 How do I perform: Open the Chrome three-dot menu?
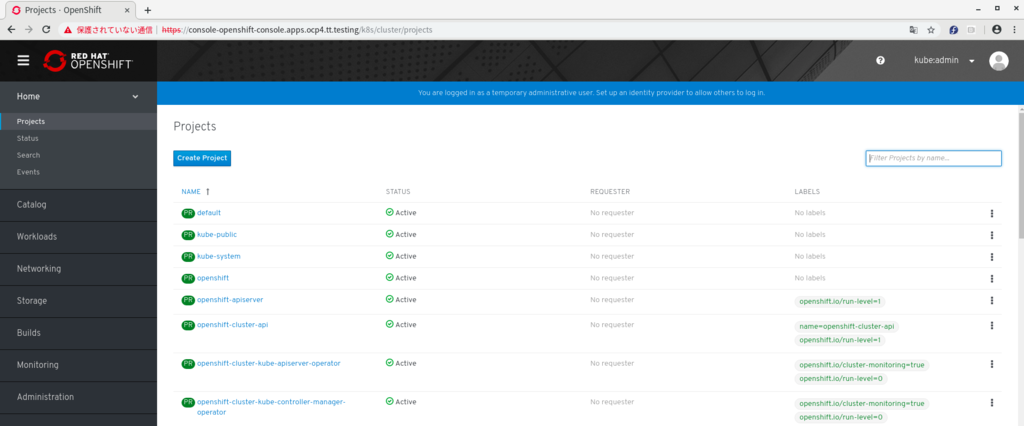(1014, 29)
